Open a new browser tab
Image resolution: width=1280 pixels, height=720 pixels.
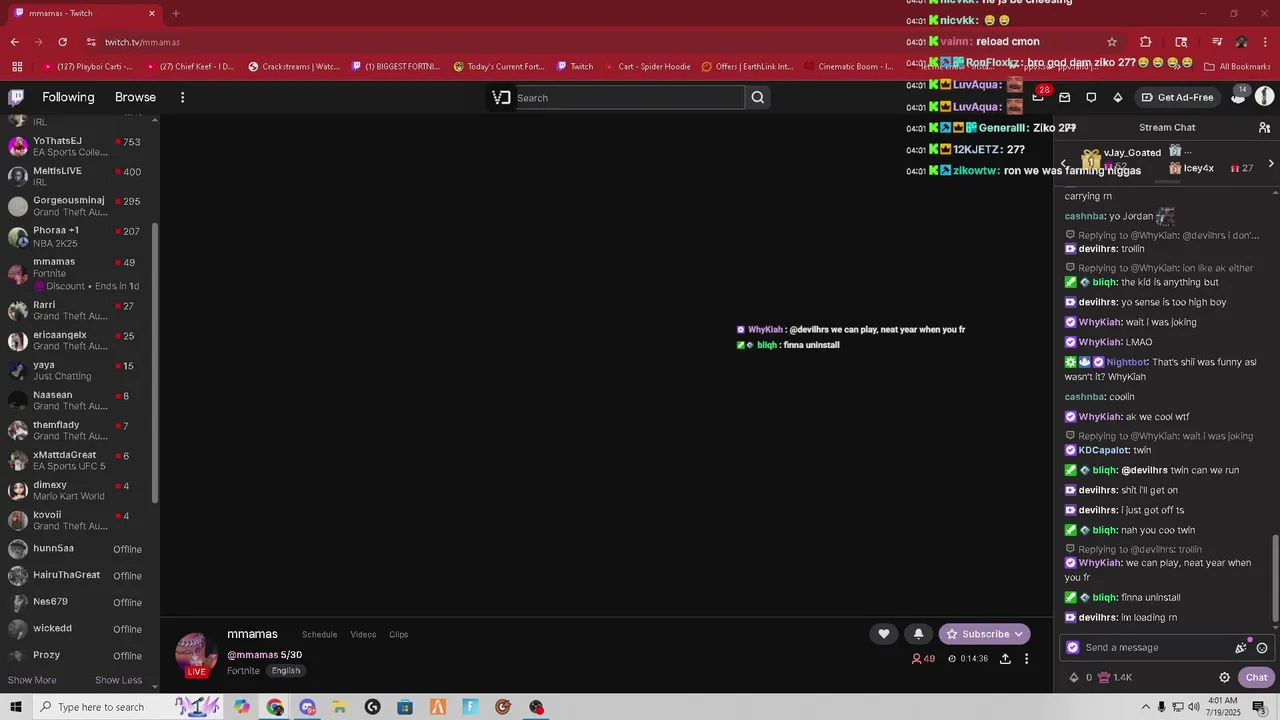[176, 13]
